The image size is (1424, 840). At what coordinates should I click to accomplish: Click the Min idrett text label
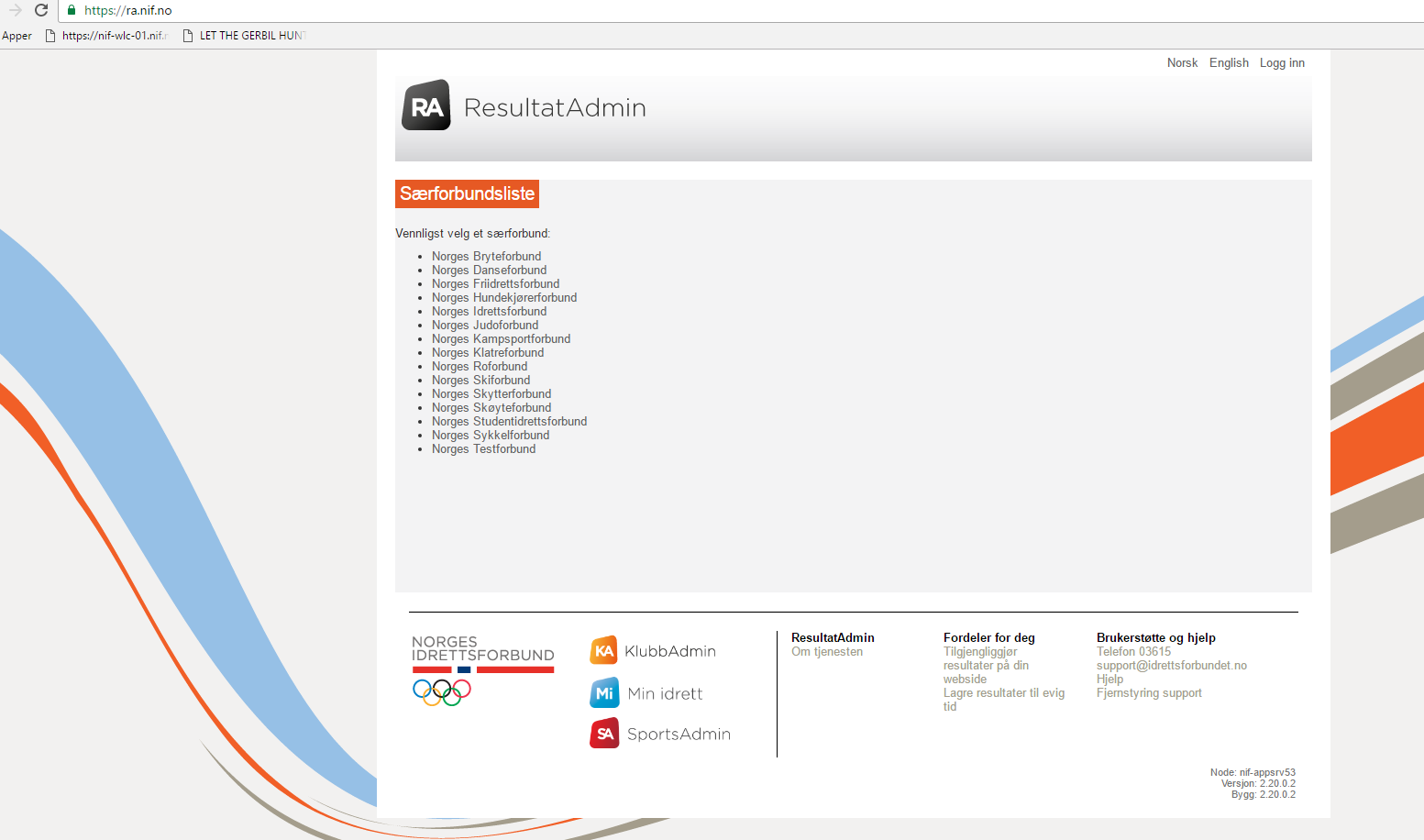(x=665, y=693)
